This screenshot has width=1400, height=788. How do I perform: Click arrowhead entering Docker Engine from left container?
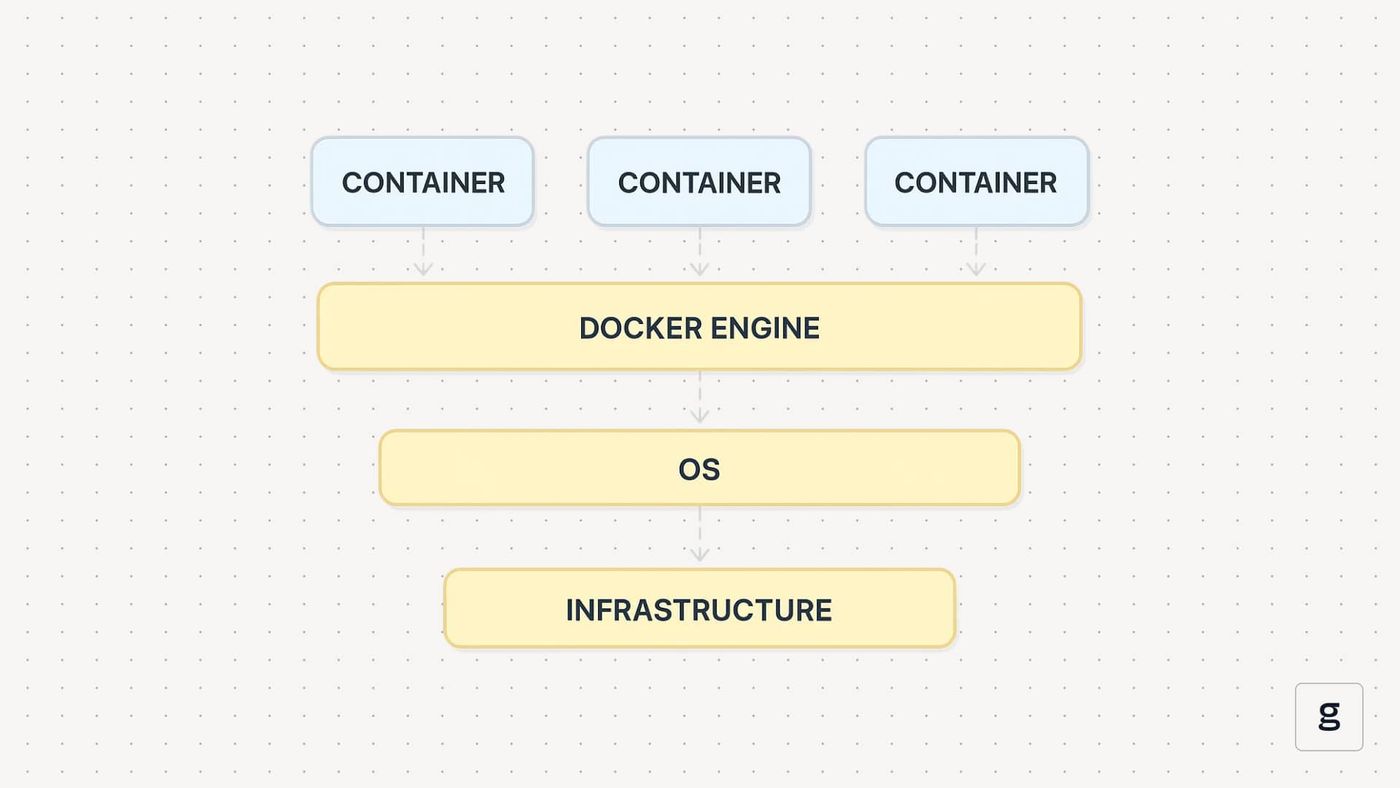tap(423, 268)
